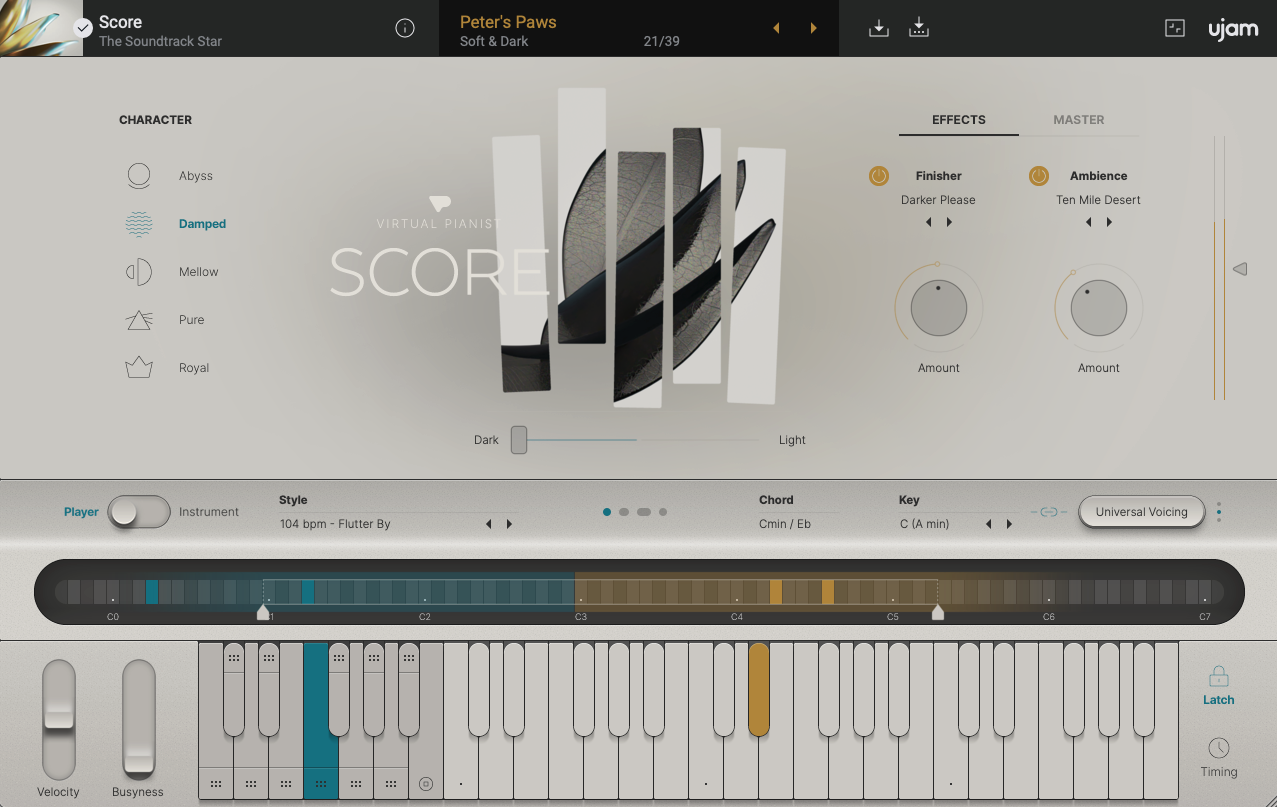Select the second page indicator dot
This screenshot has width=1277, height=807.
[x=624, y=512]
